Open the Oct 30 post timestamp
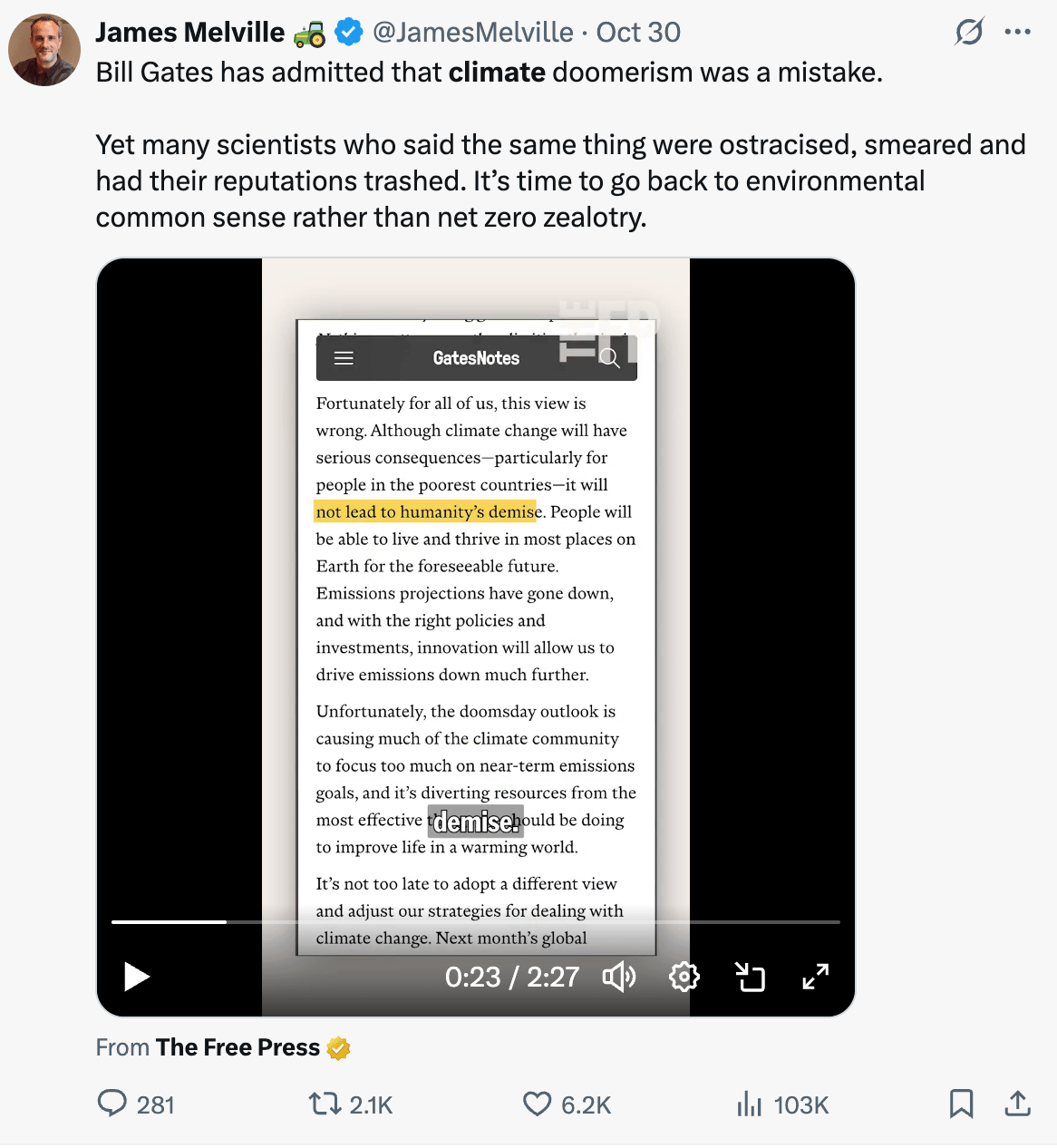The width and height of the screenshot is (1057, 1148). 638,32
